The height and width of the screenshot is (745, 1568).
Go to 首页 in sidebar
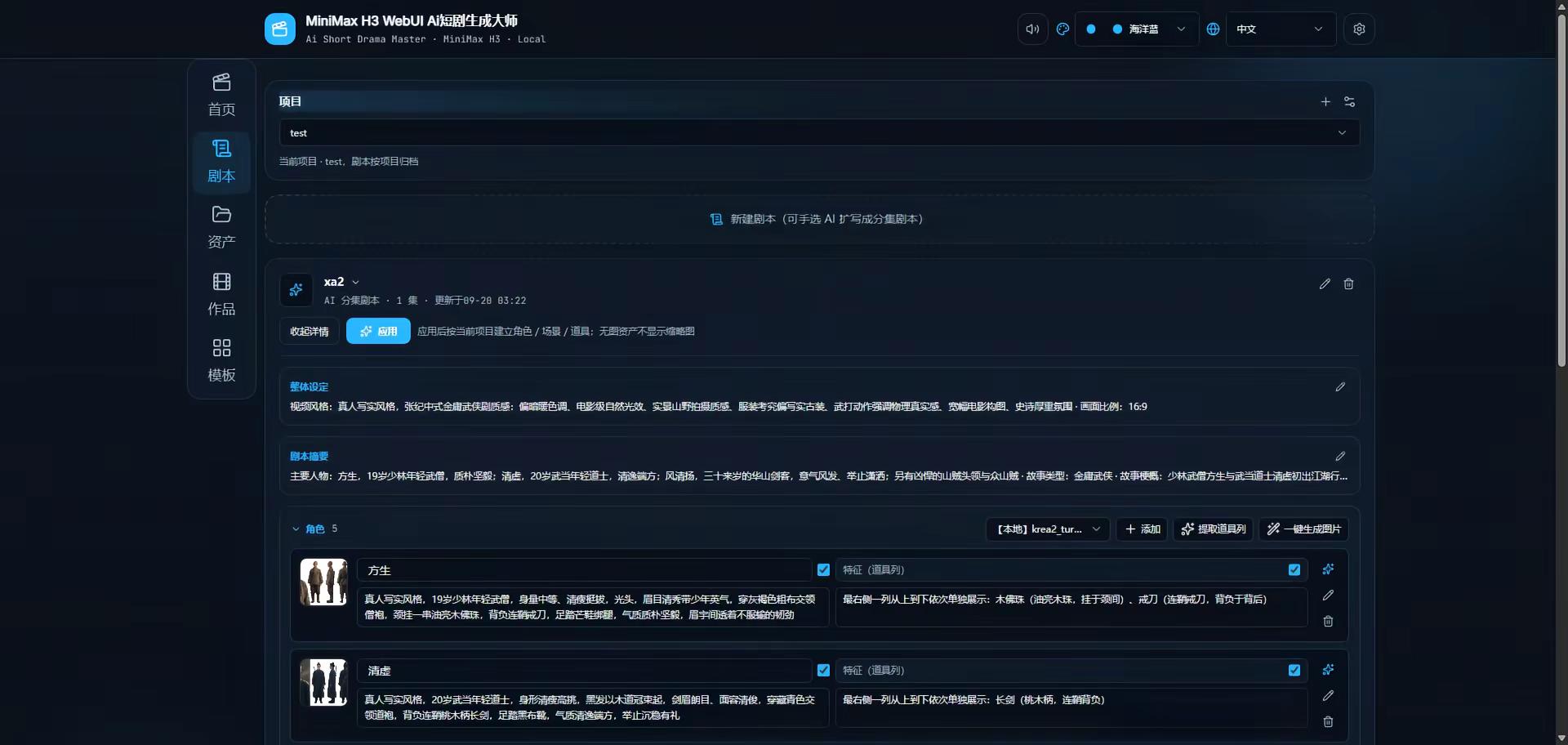221,96
